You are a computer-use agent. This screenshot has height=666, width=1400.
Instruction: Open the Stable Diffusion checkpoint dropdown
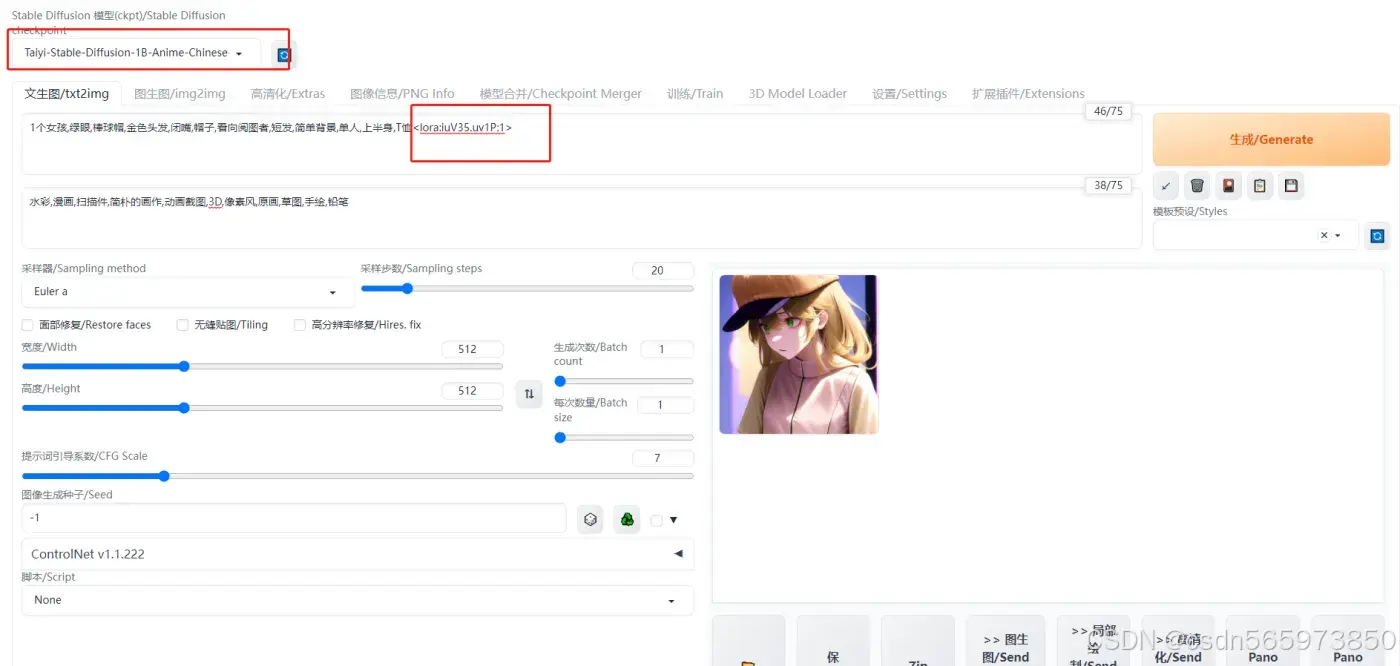[134, 53]
